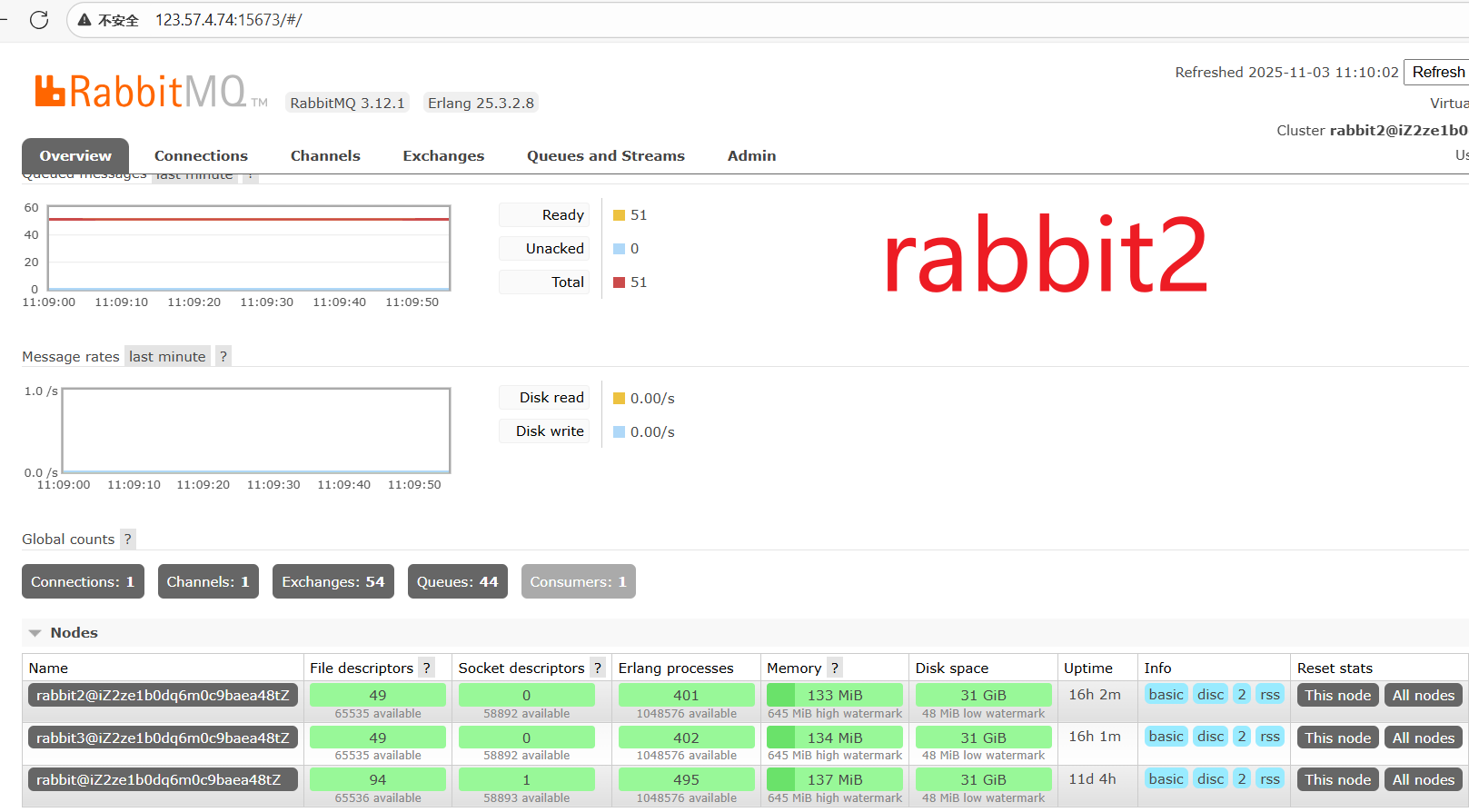Reload the page with the browser refresh icon
This screenshot has width=1469, height=812.
(39, 19)
